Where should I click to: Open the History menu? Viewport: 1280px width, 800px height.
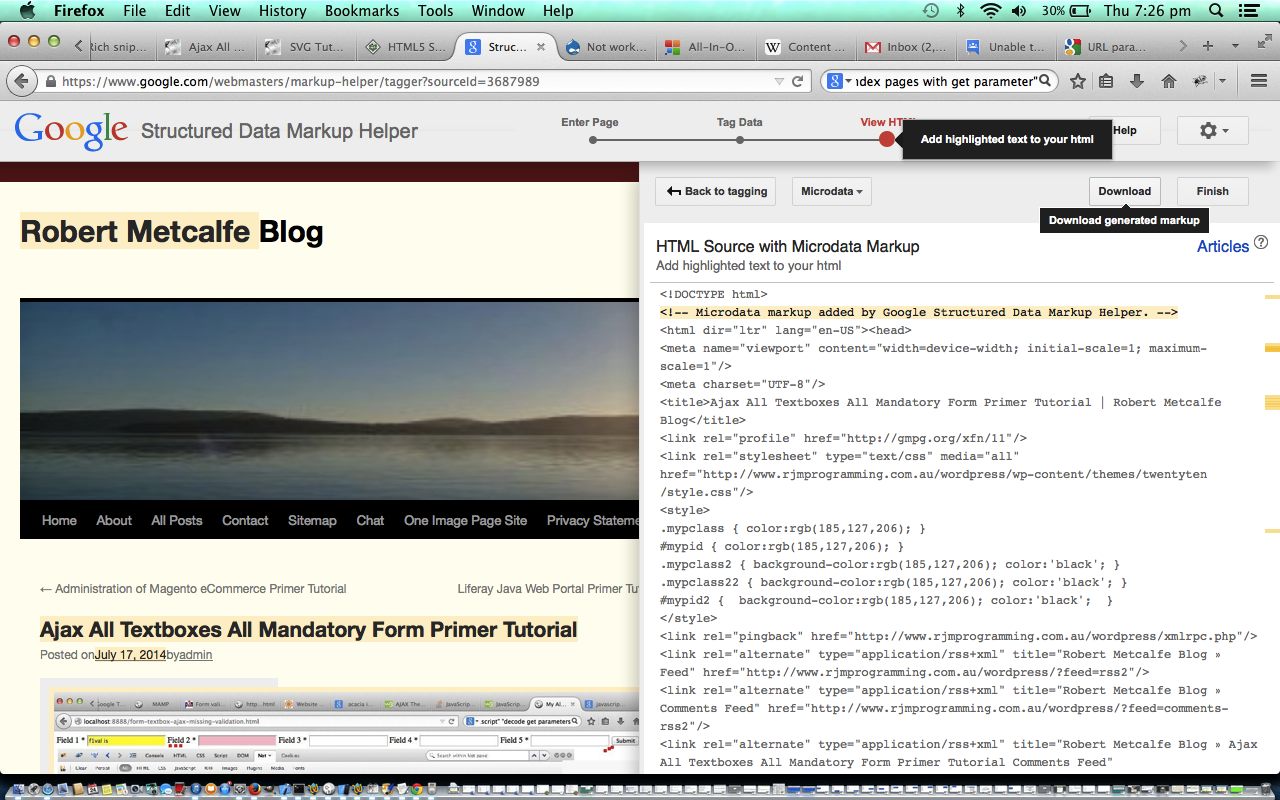pyautogui.click(x=282, y=11)
